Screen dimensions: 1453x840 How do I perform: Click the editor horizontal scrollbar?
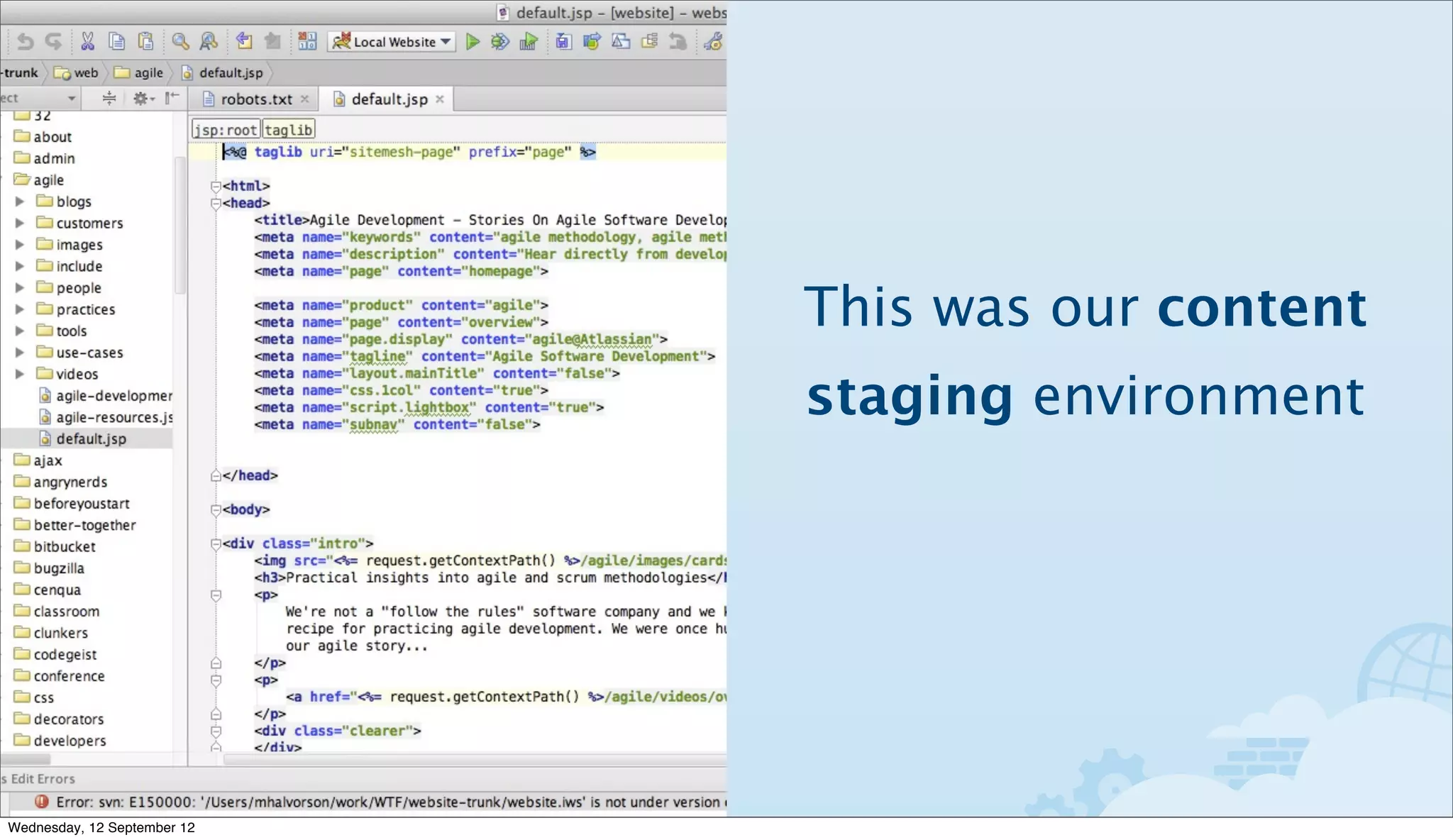tap(474, 759)
